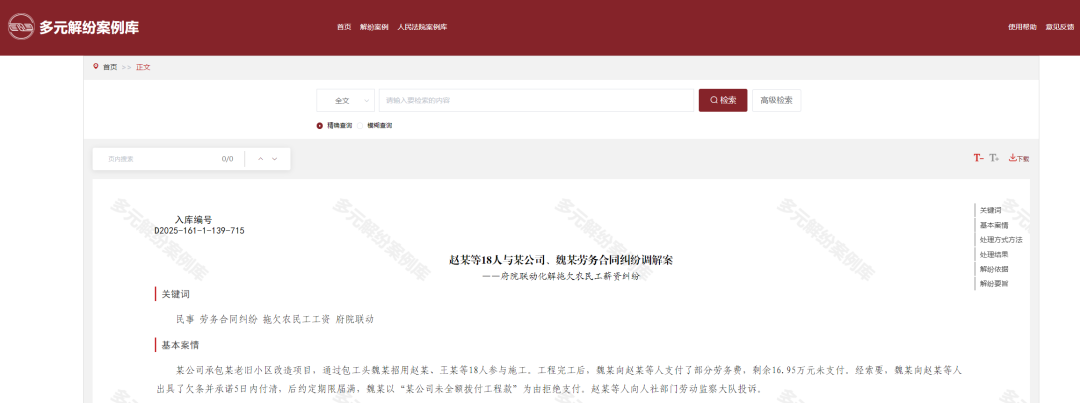Open 人民法院案例库 in the top navigation
The width and height of the screenshot is (1080, 403).
click(x=422, y=27)
